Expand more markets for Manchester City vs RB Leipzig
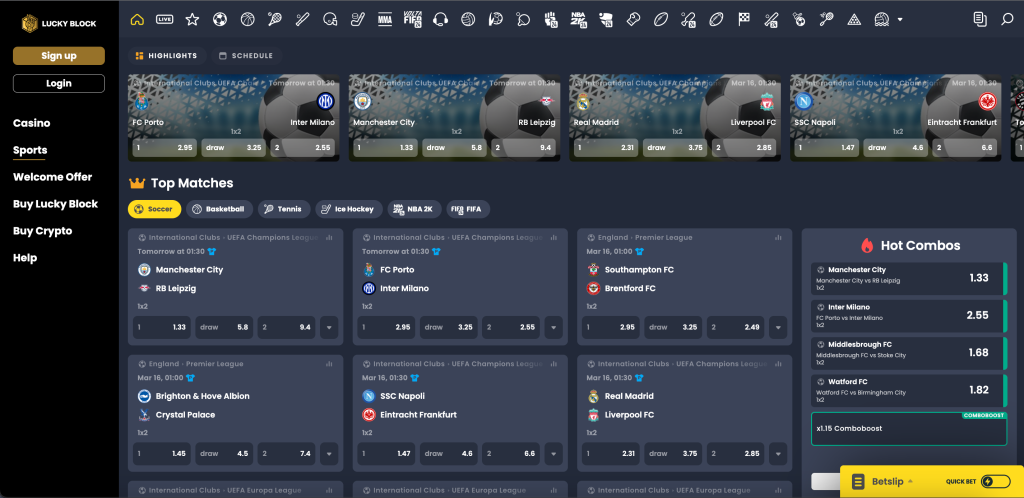The height and width of the screenshot is (498, 1024). [329, 328]
